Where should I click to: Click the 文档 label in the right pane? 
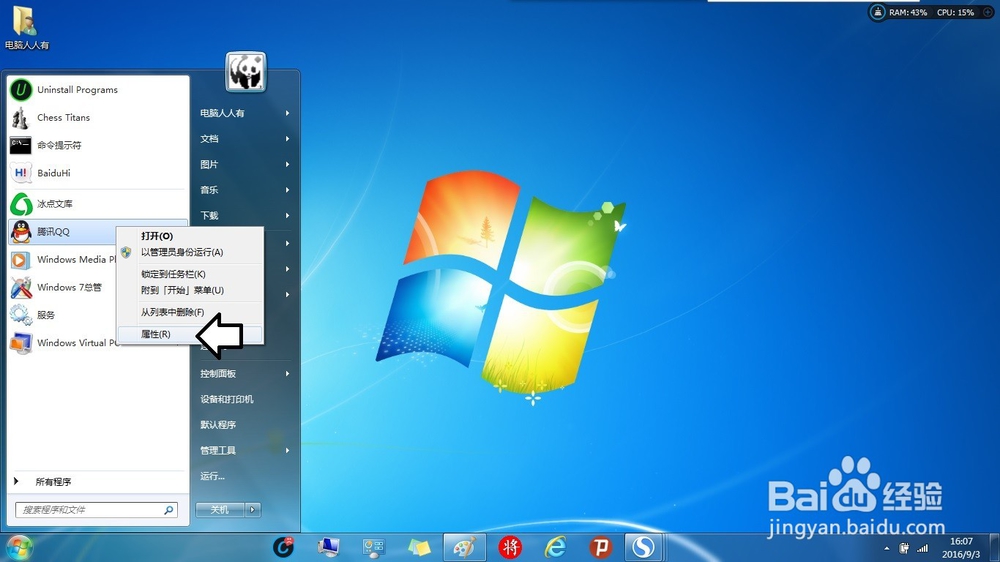coord(209,139)
